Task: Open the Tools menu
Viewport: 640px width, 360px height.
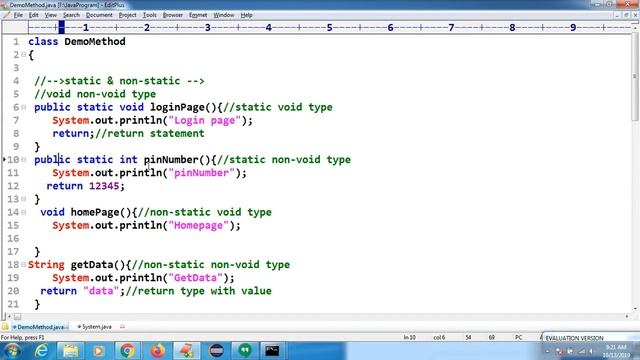Action: [x=149, y=15]
